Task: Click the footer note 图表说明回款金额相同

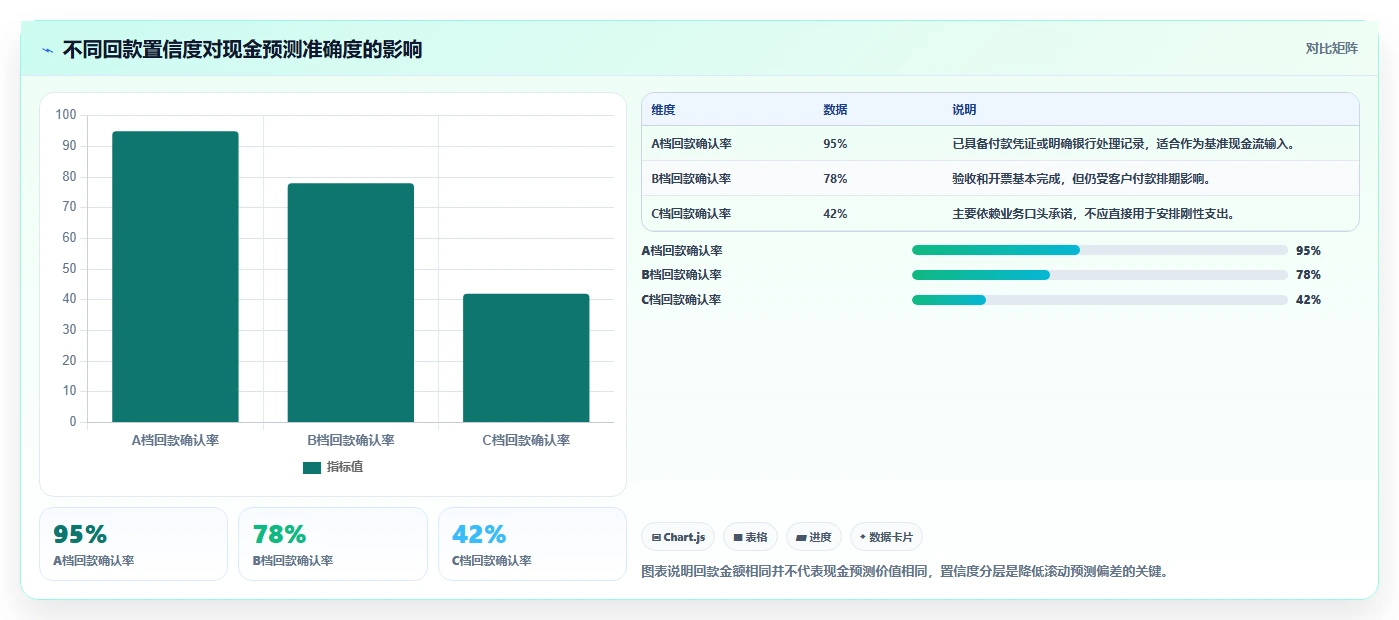Action: pyautogui.click(x=904, y=572)
